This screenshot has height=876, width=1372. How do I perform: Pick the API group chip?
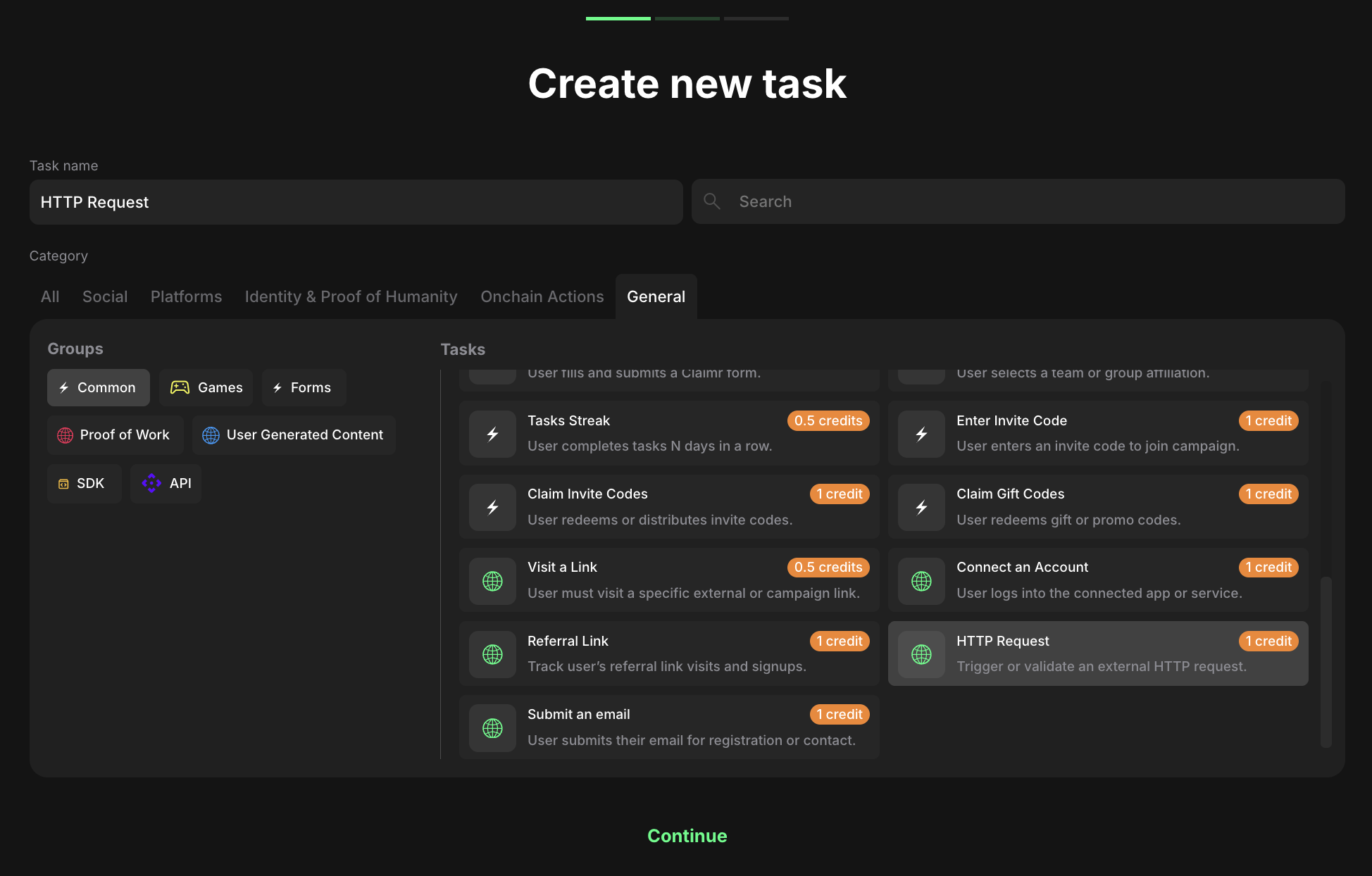166,483
